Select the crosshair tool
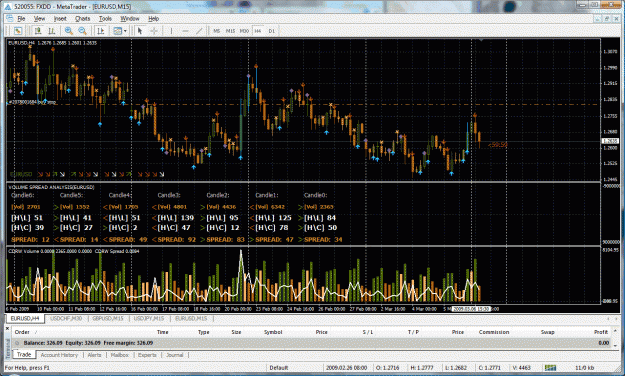 pyautogui.click(x=153, y=31)
